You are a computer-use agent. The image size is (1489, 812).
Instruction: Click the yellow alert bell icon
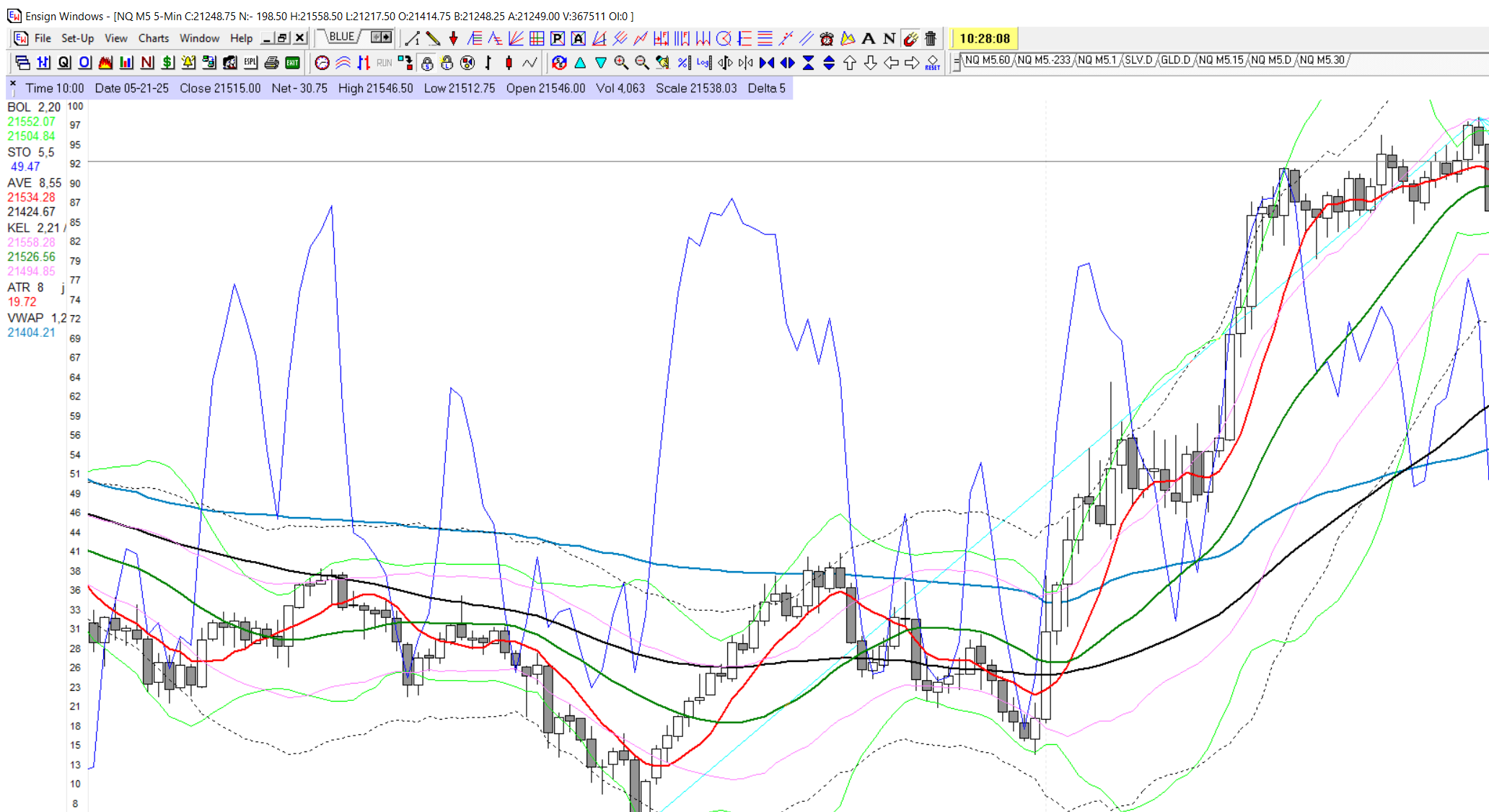(188, 63)
